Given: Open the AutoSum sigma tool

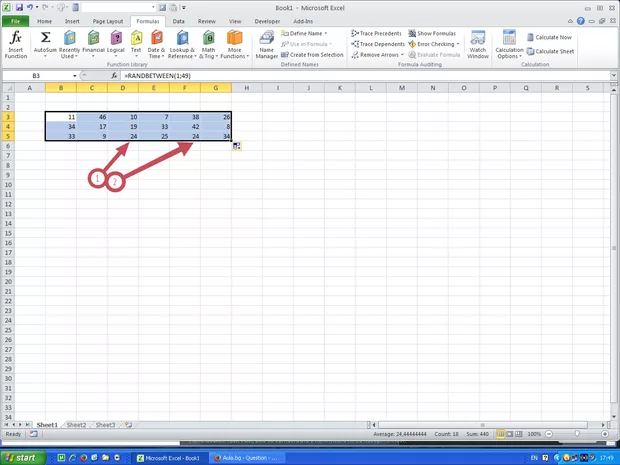Looking at the screenshot, I should [x=45, y=43].
